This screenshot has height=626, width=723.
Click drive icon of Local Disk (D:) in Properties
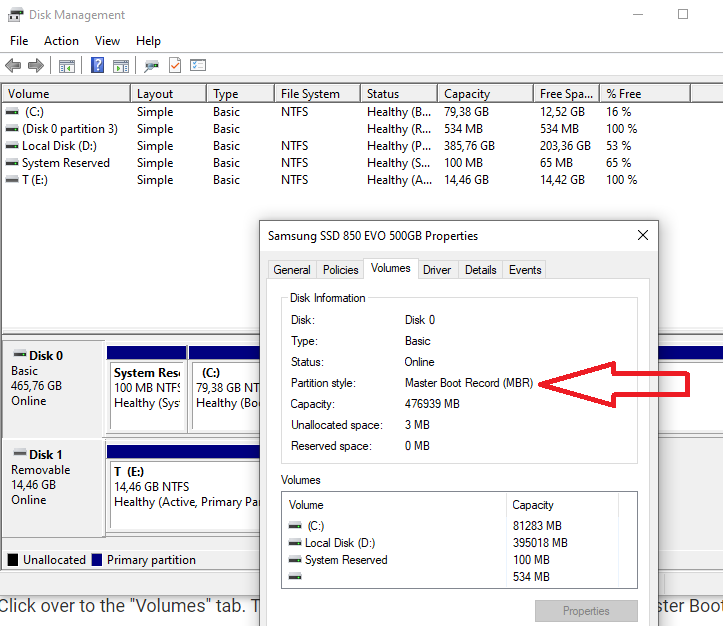pos(295,543)
